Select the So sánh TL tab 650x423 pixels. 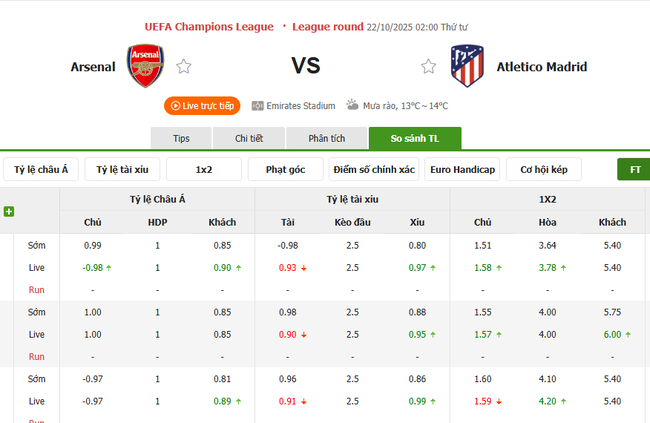[x=414, y=138]
